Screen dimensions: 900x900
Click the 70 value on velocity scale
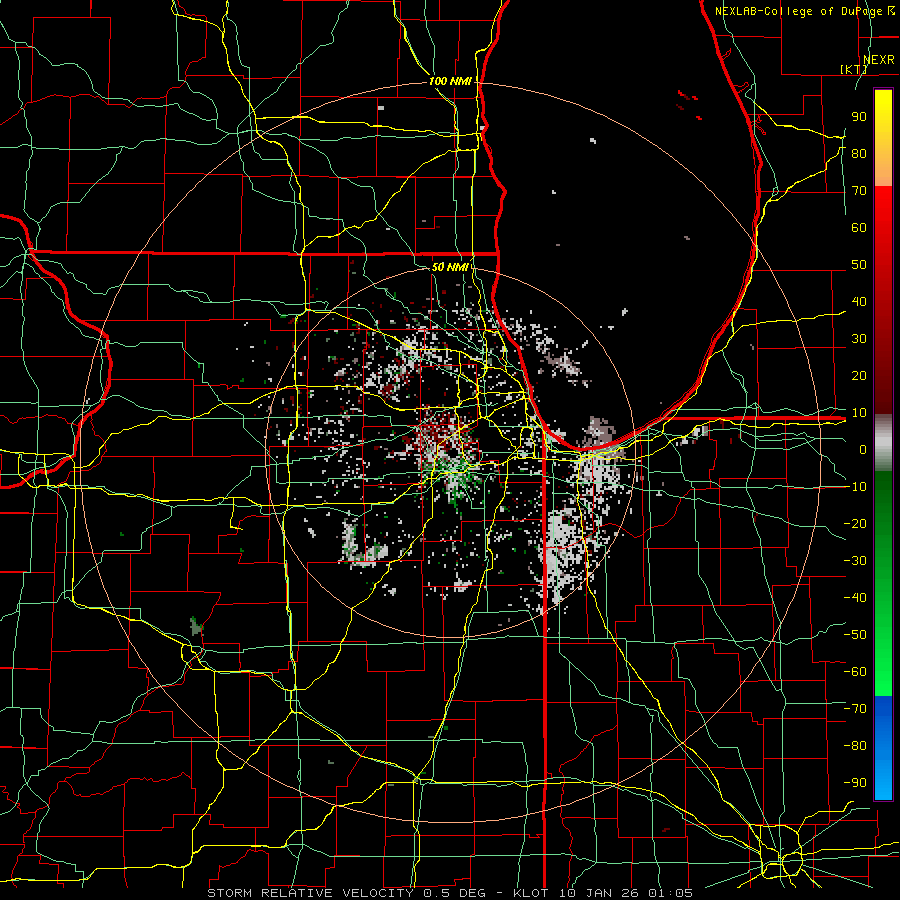[x=859, y=191]
